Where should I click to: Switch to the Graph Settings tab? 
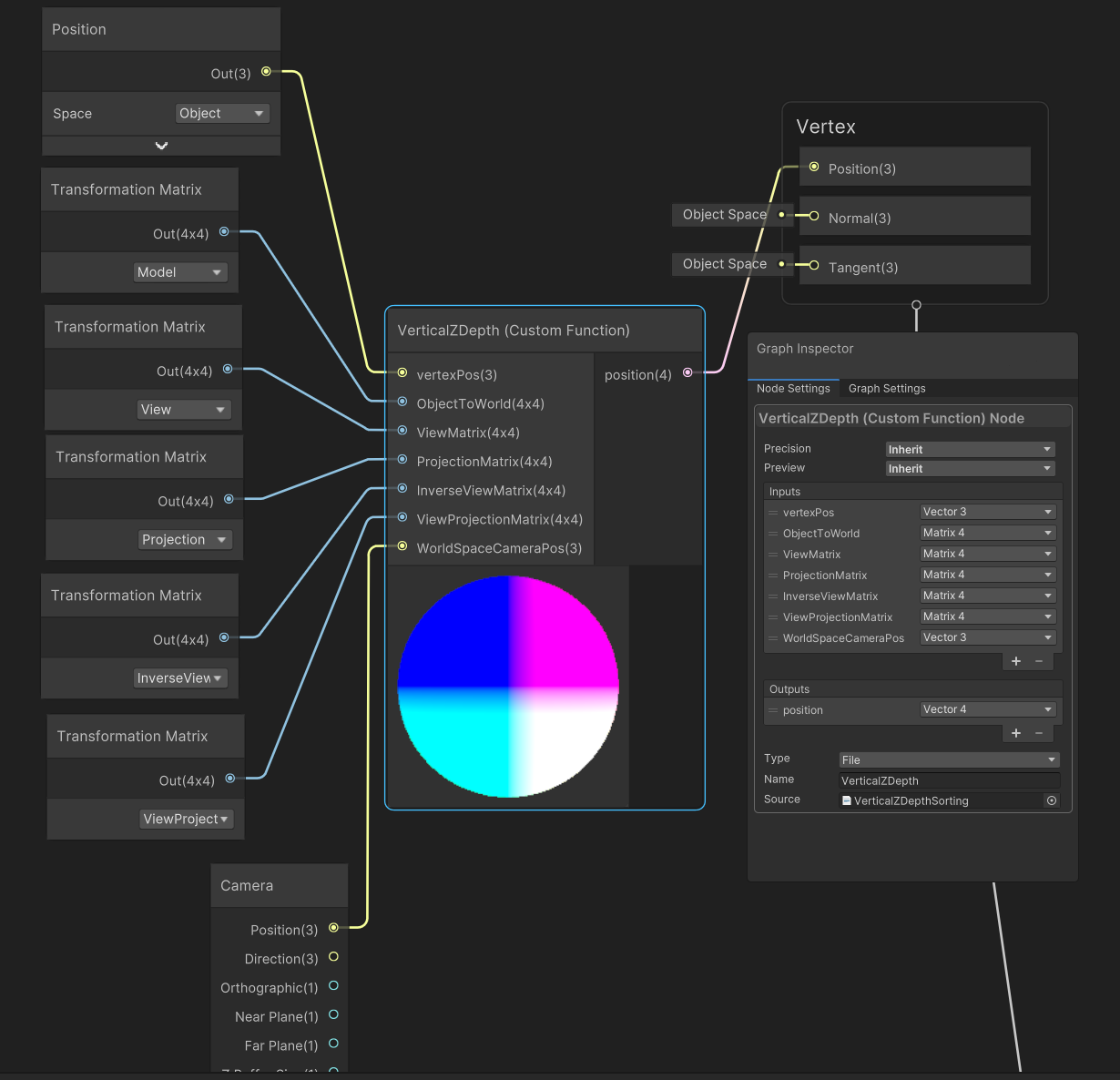pos(886,389)
